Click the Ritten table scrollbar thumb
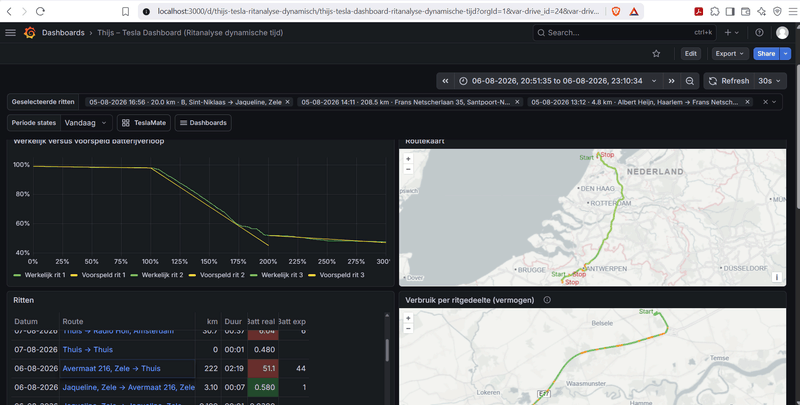Screen dimensions: 800x405 point(387,350)
